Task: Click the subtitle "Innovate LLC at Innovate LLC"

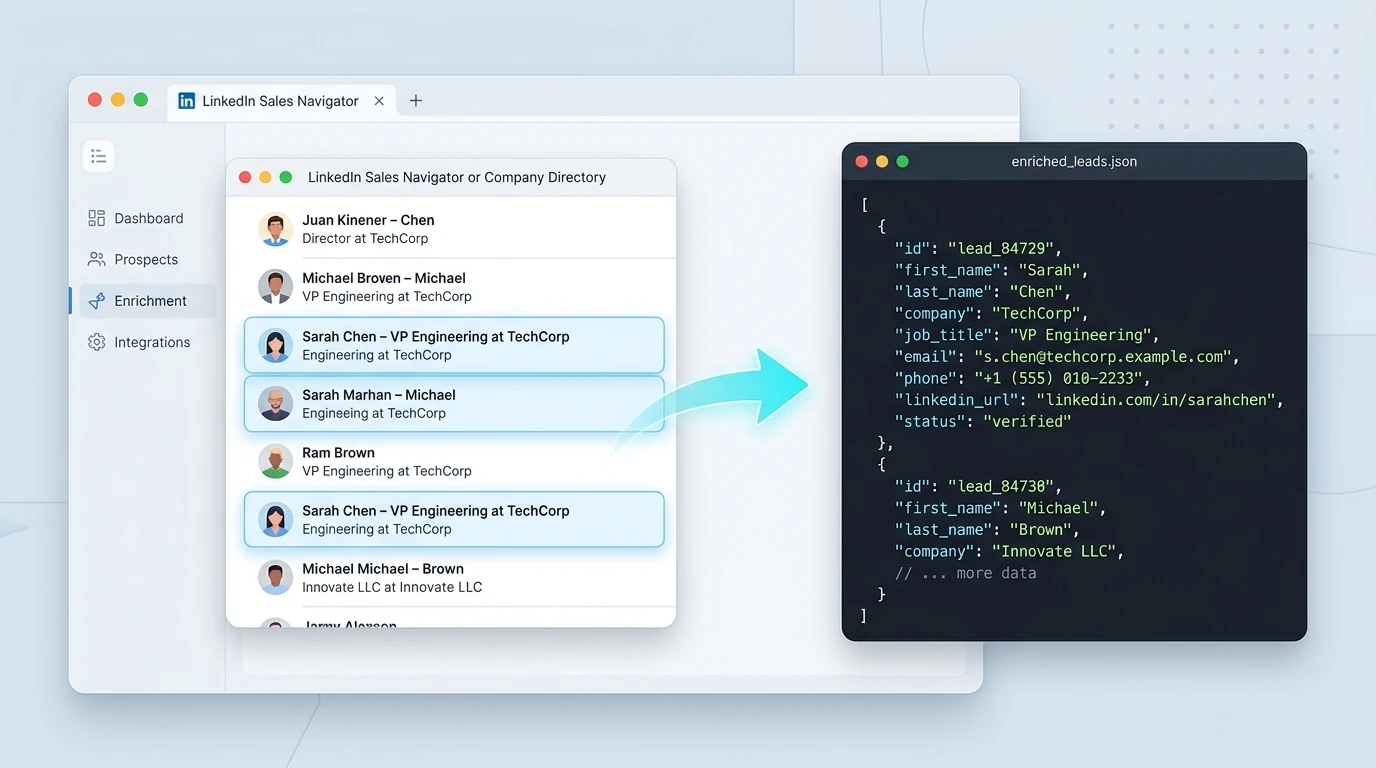Action: [392, 588]
